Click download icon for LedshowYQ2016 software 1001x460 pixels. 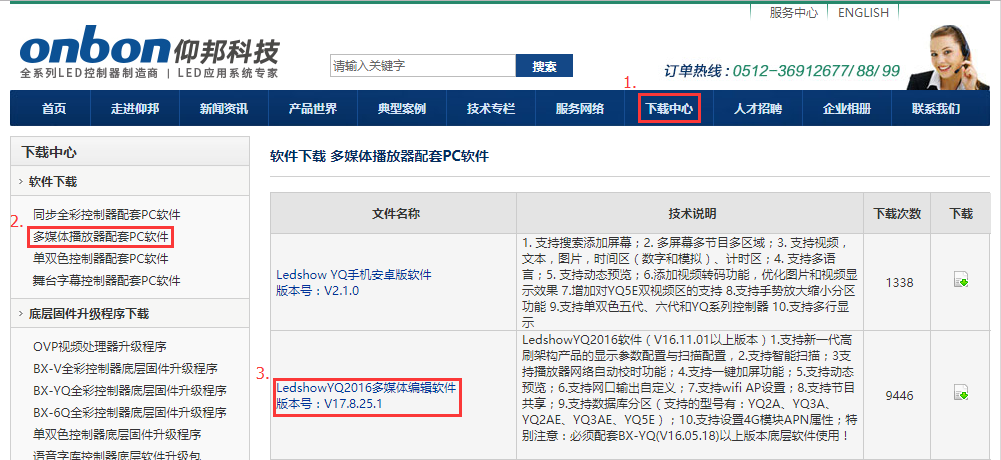click(961, 393)
